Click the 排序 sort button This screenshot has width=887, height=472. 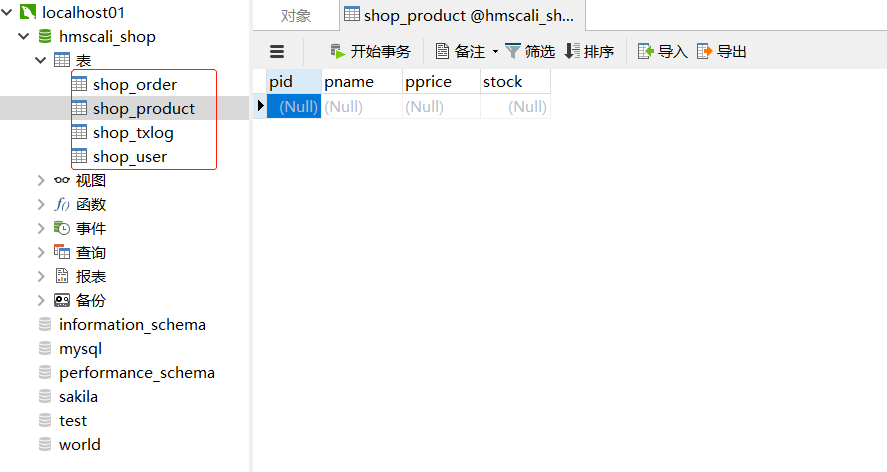pos(589,52)
